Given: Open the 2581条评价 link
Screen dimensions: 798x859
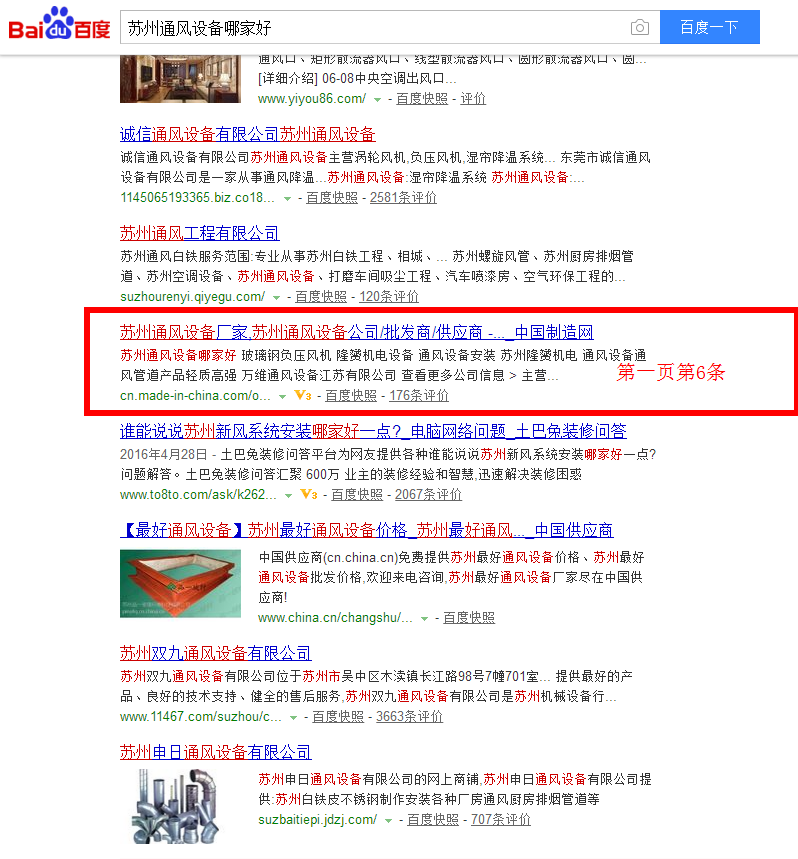Looking at the screenshot, I should (x=403, y=198).
